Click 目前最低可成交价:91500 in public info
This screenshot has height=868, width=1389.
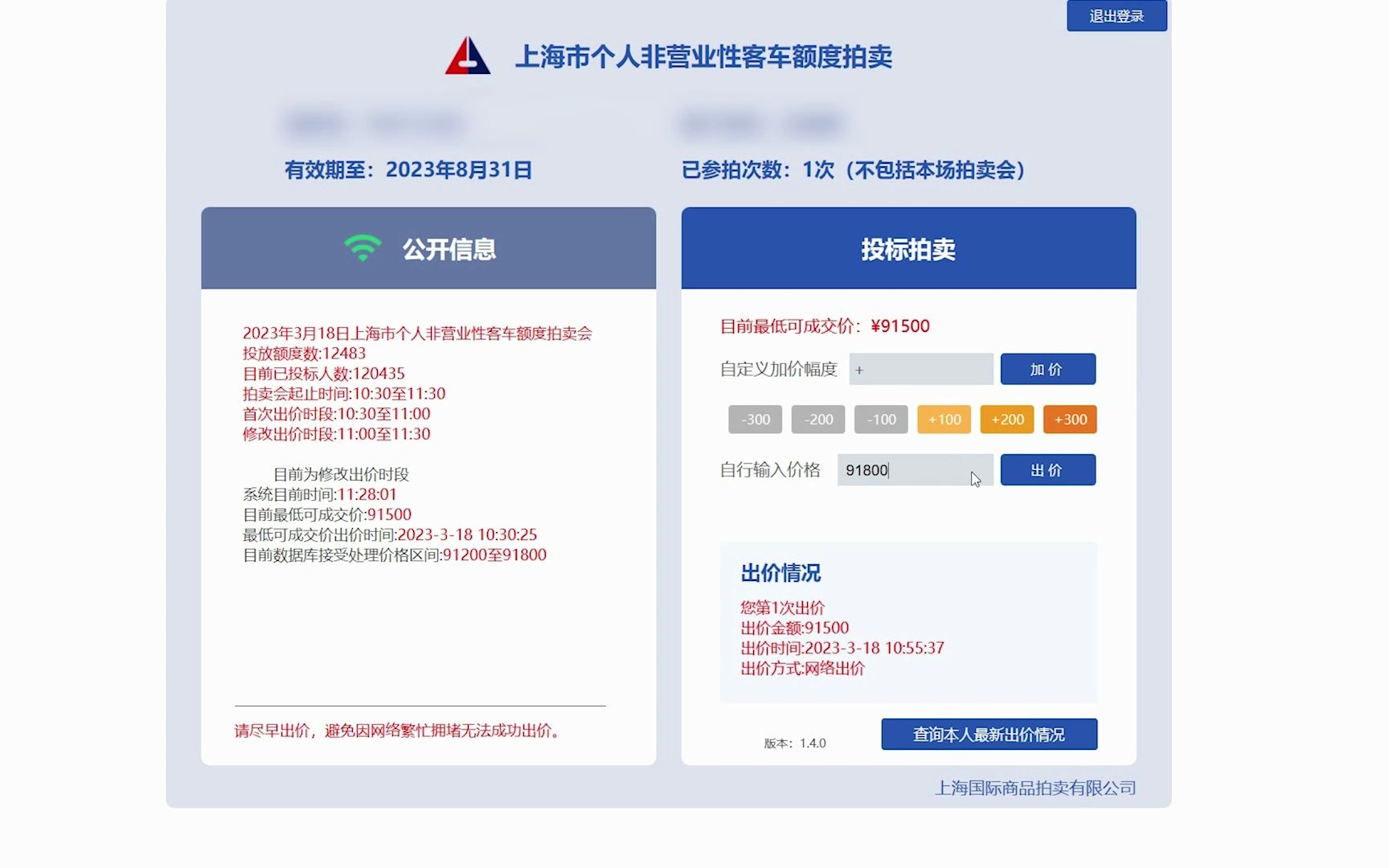[327, 514]
